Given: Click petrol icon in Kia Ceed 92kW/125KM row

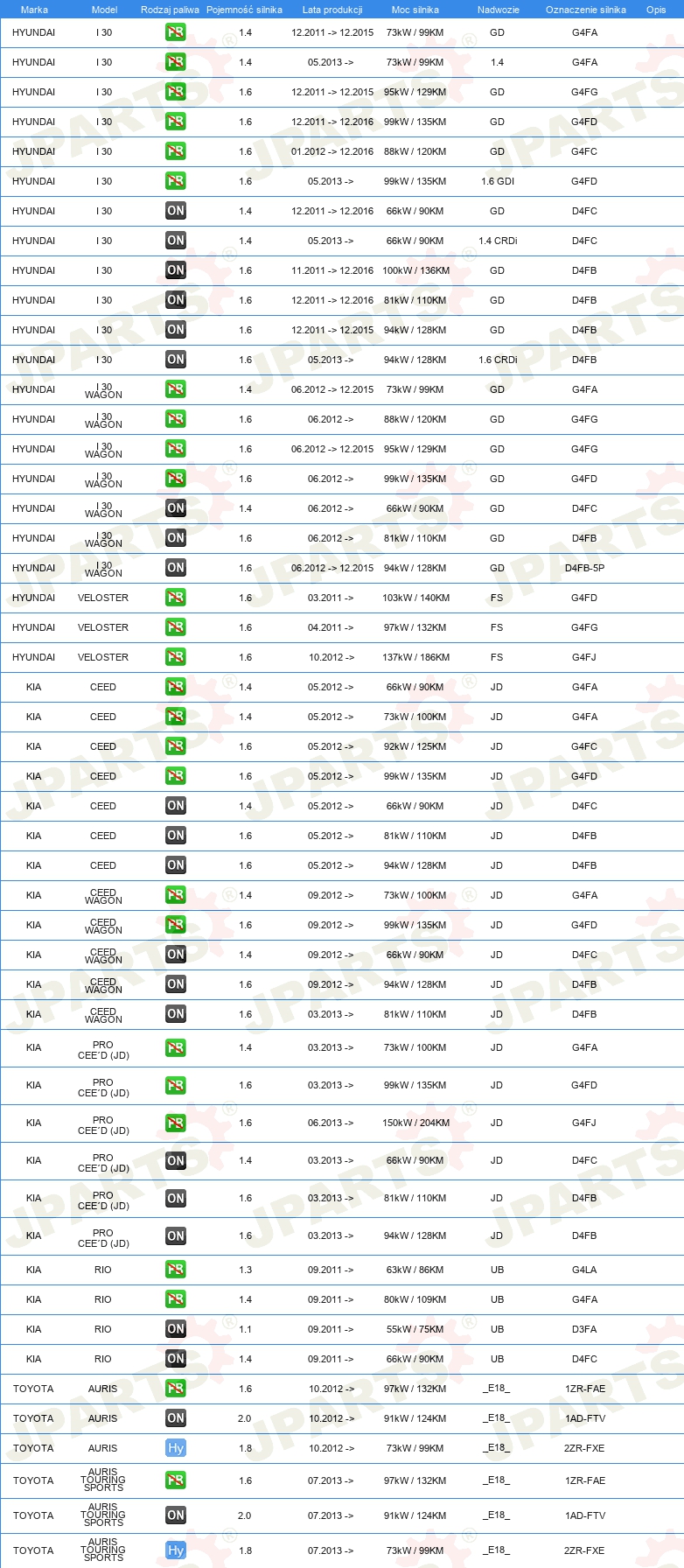Looking at the screenshot, I should click(x=176, y=746).
